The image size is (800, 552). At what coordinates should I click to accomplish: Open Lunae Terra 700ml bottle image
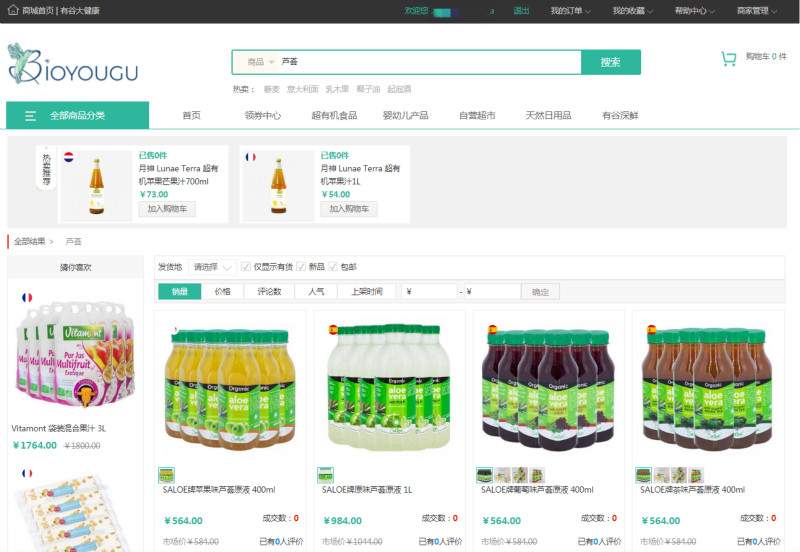(x=97, y=186)
